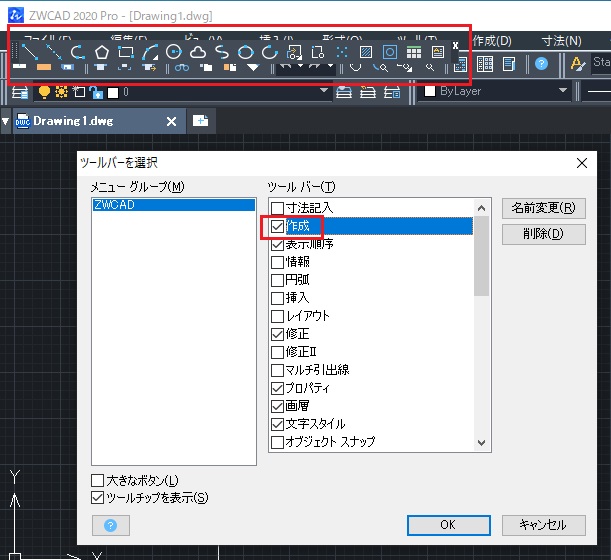Enable the 情報 toolbar checkbox
This screenshot has width=611, height=560.
(277, 262)
